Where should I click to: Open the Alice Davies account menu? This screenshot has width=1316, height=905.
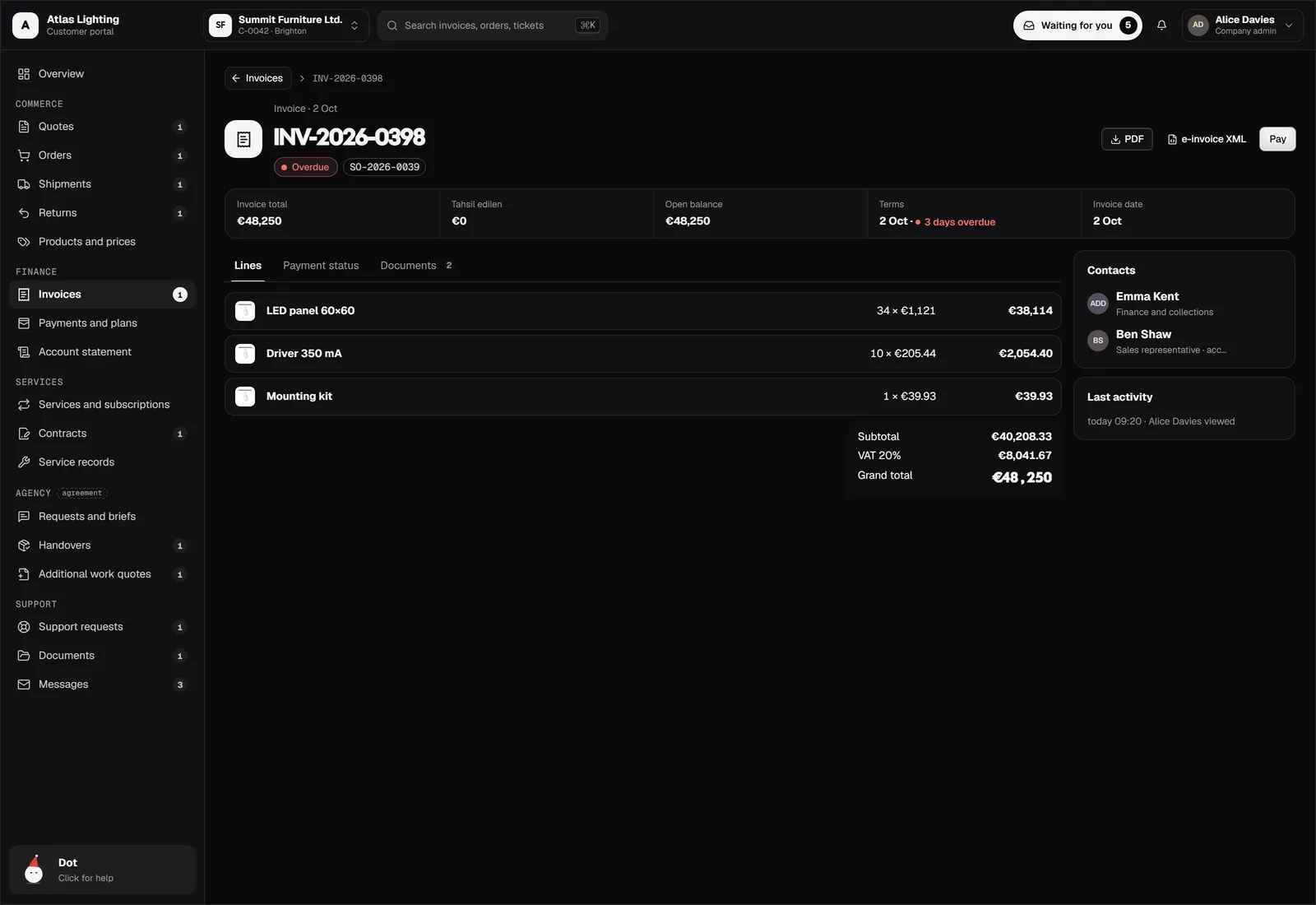[x=1242, y=26]
